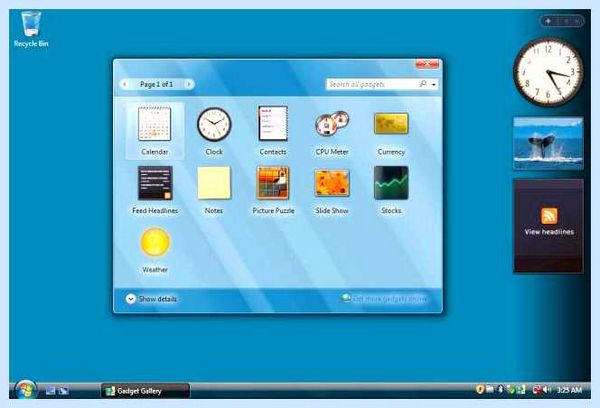The height and width of the screenshot is (408, 600).
Task: Click the Show details label text
Action: pyautogui.click(x=158, y=299)
